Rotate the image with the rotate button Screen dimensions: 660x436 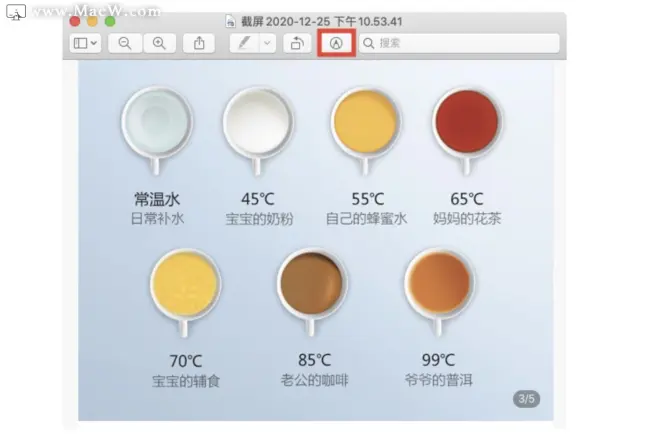297,43
